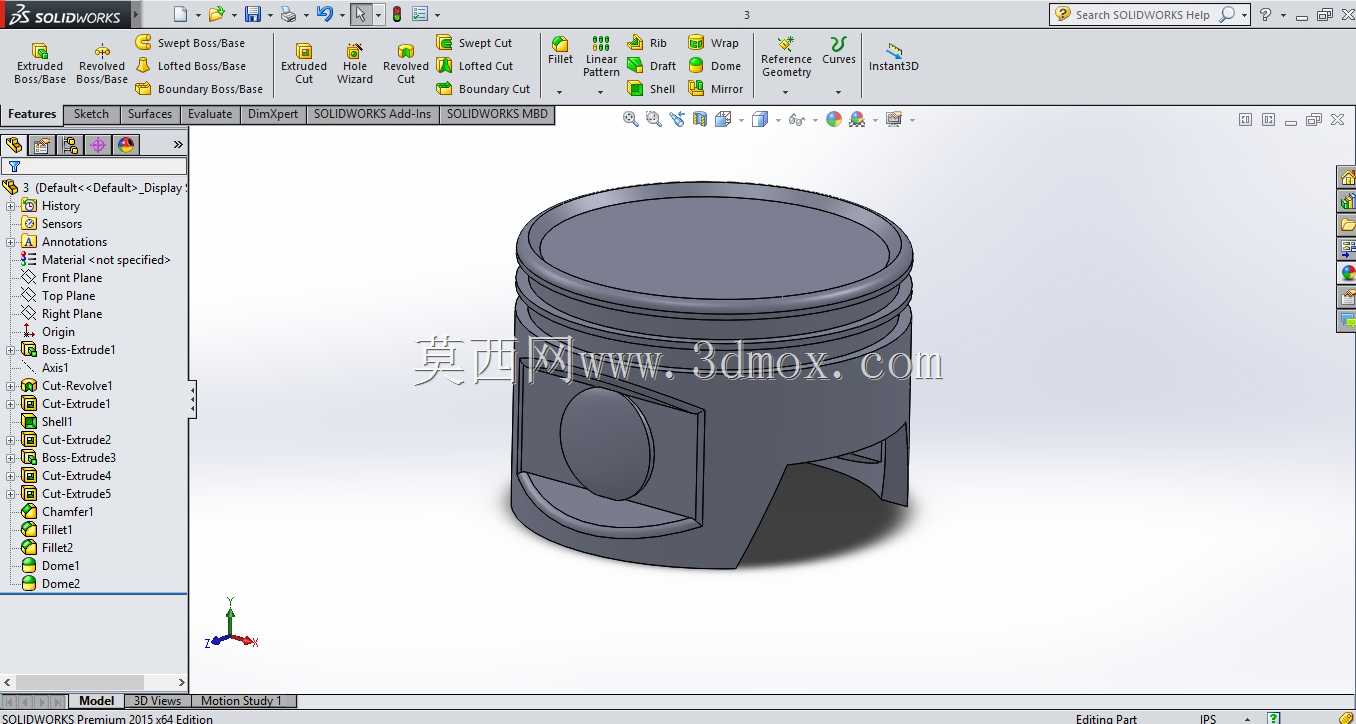Expand the History node
The height and width of the screenshot is (724, 1356).
(11, 206)
